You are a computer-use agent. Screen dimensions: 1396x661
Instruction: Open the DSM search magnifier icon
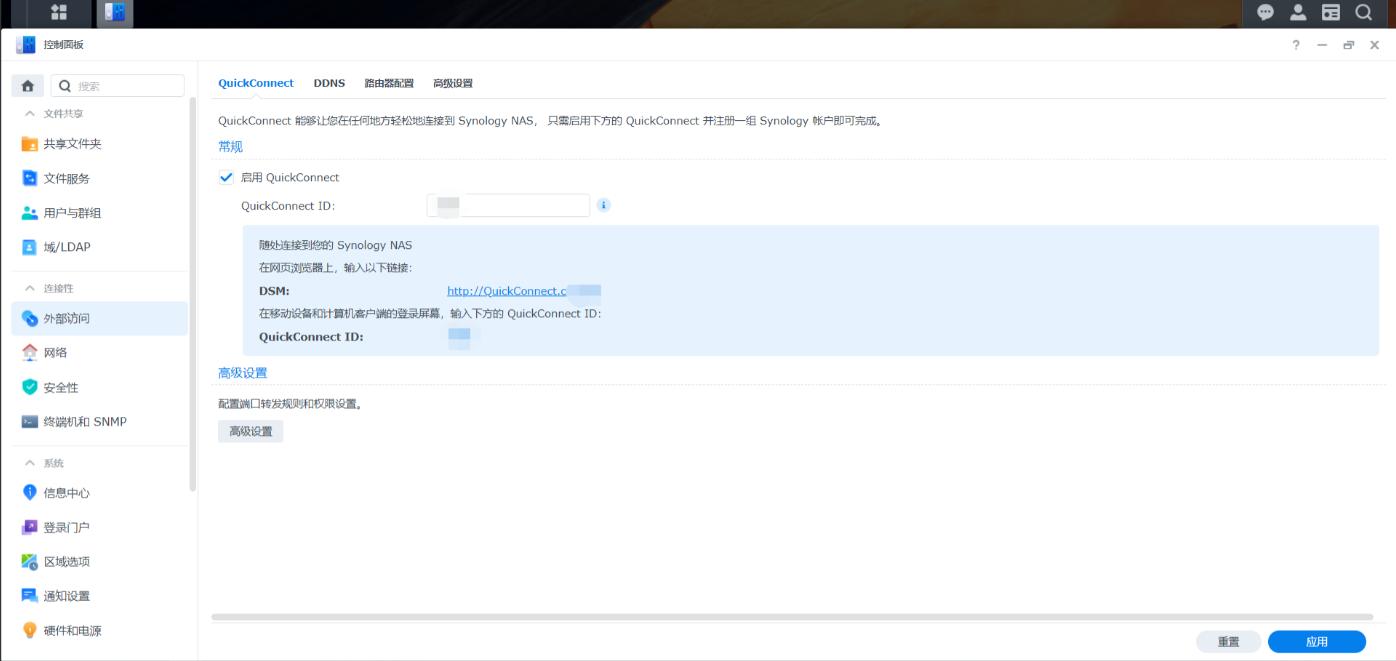point(1363,12)
